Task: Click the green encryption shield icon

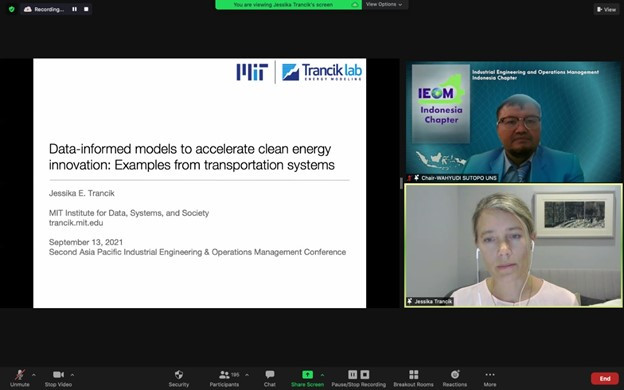Action: tap(12, 9)
